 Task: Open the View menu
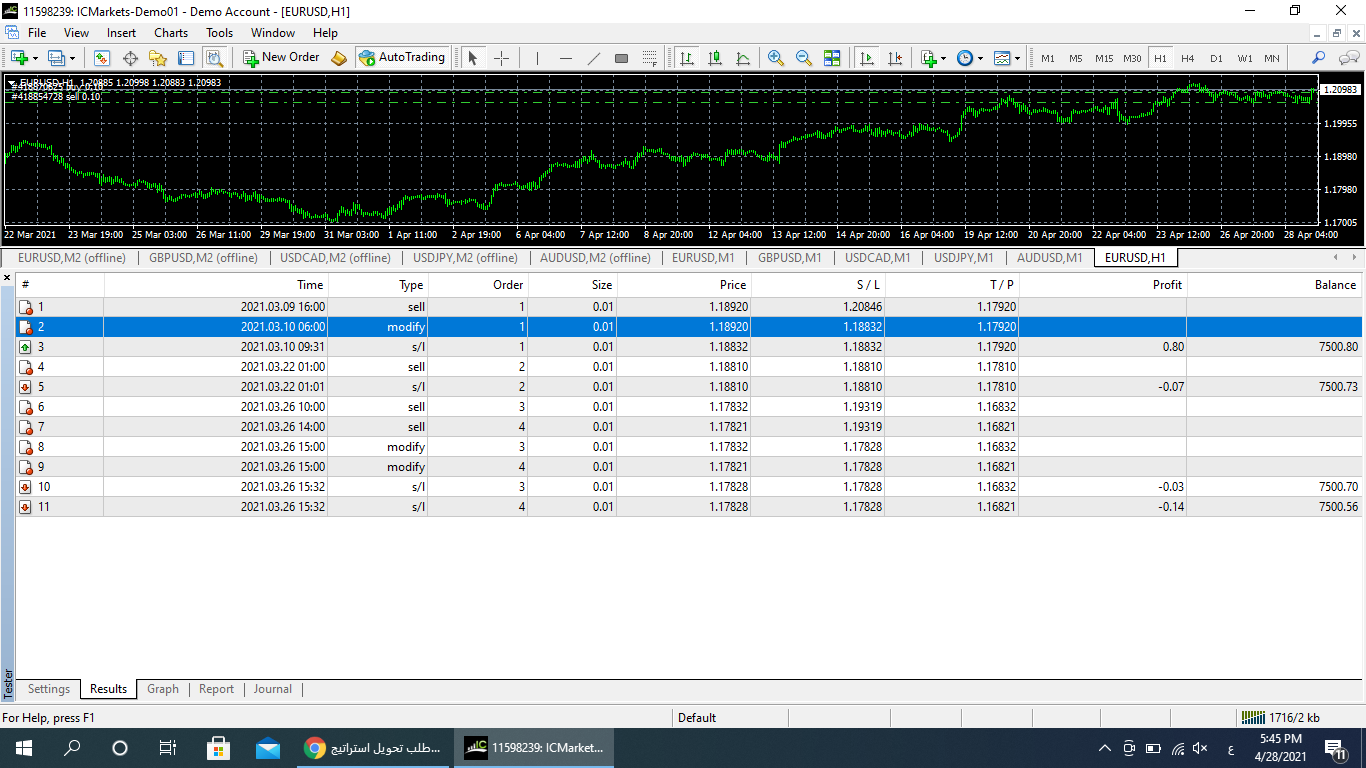(76, 32)
